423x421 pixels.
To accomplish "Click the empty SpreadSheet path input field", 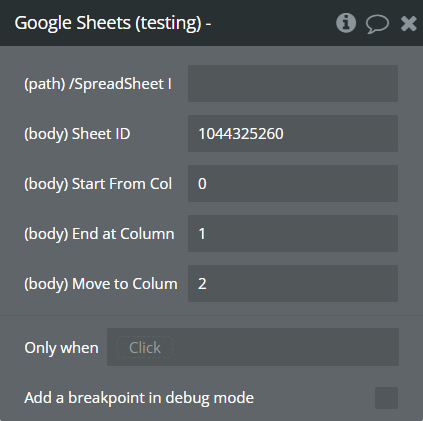I will coord(293,83).
